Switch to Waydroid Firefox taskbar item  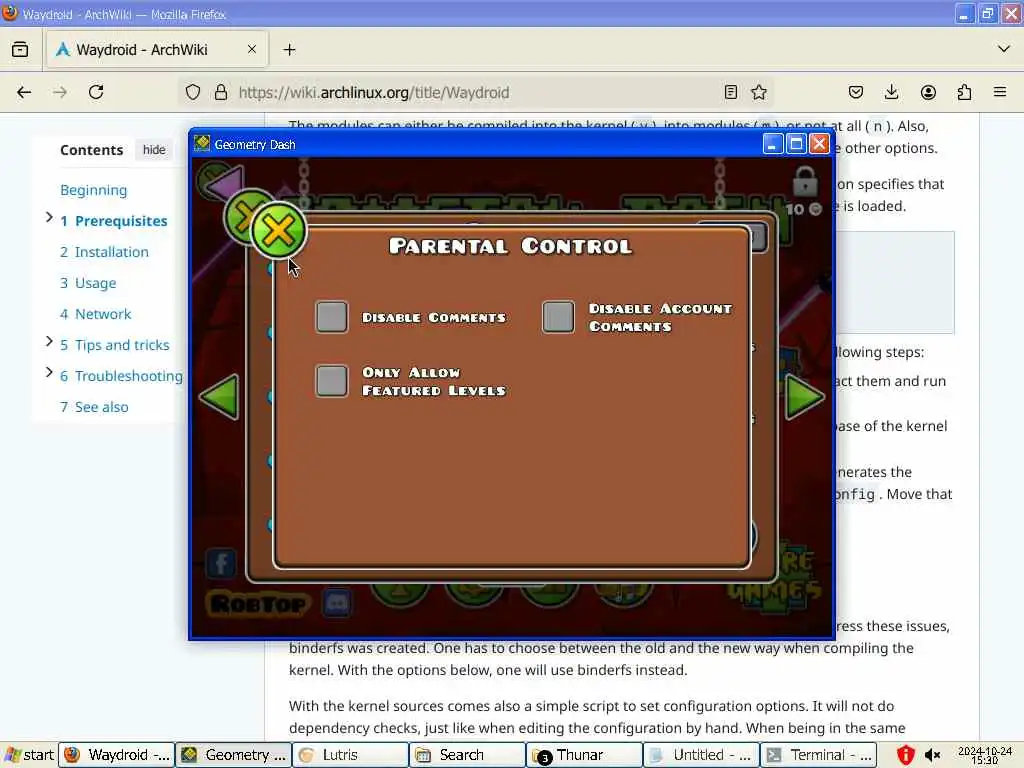click(x=117, y=755)
